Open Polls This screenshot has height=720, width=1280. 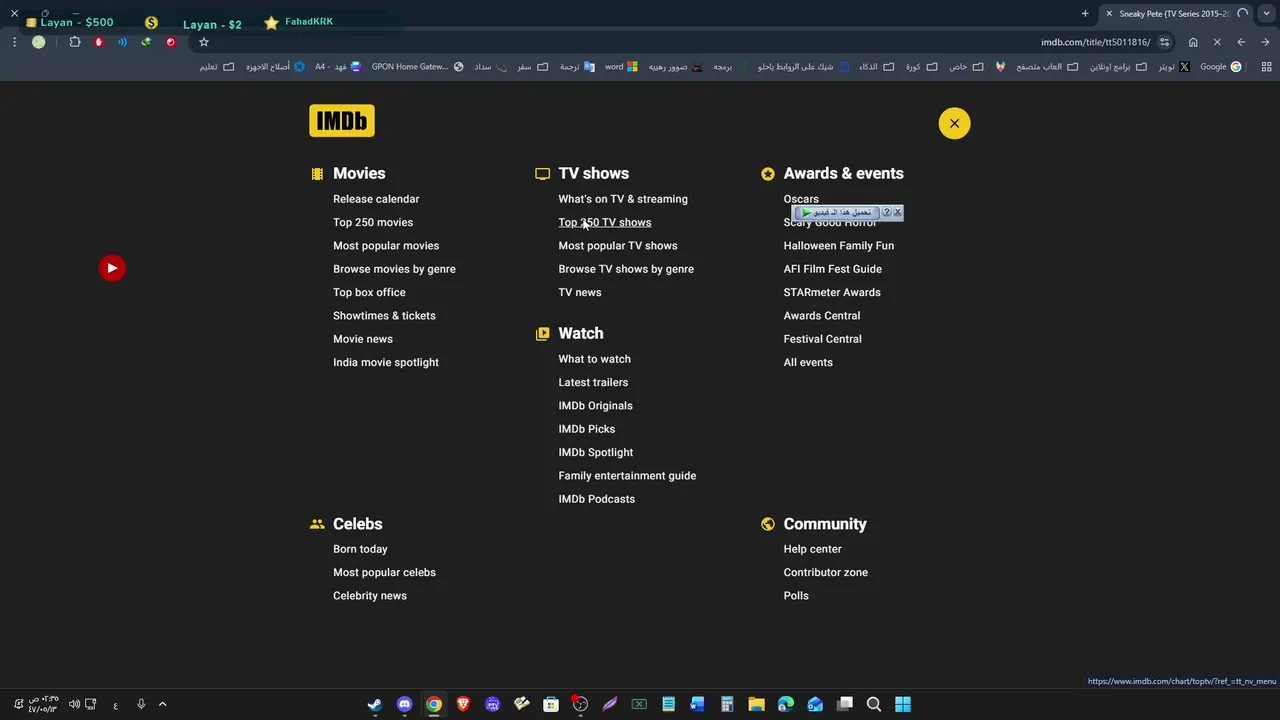(796, 596)
